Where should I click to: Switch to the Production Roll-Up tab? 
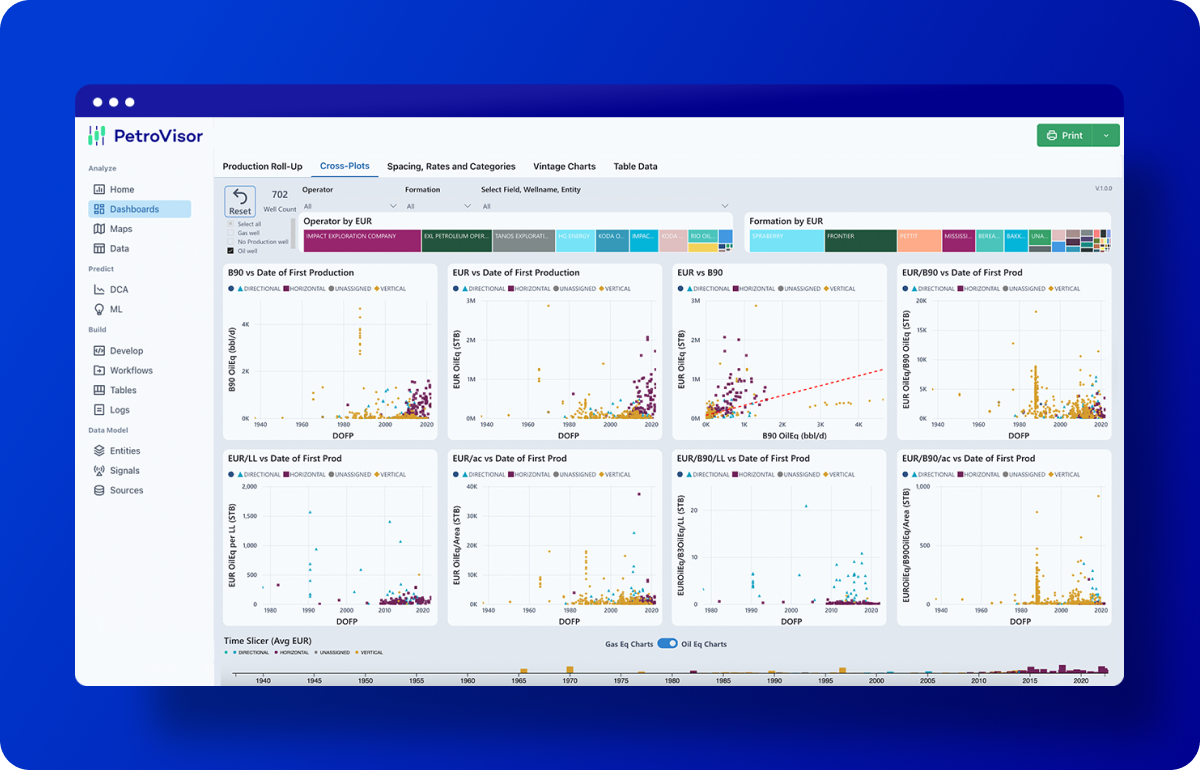[x=262, y=167]
